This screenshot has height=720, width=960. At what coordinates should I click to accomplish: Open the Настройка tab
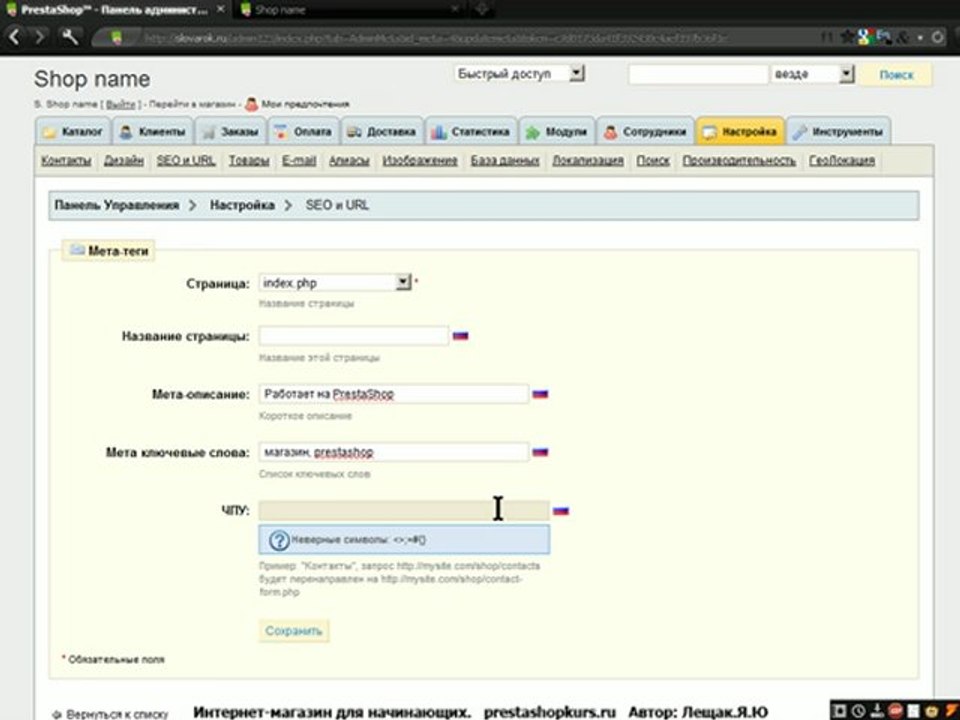click(x=740, y=132)
